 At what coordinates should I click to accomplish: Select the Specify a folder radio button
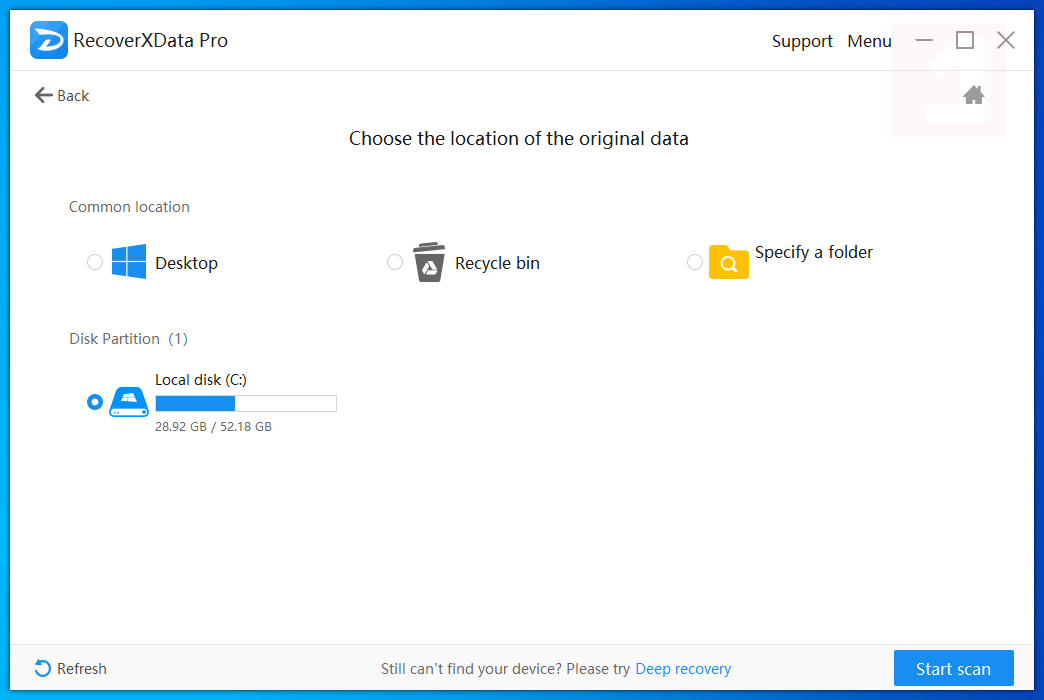[x=695, y=262]
